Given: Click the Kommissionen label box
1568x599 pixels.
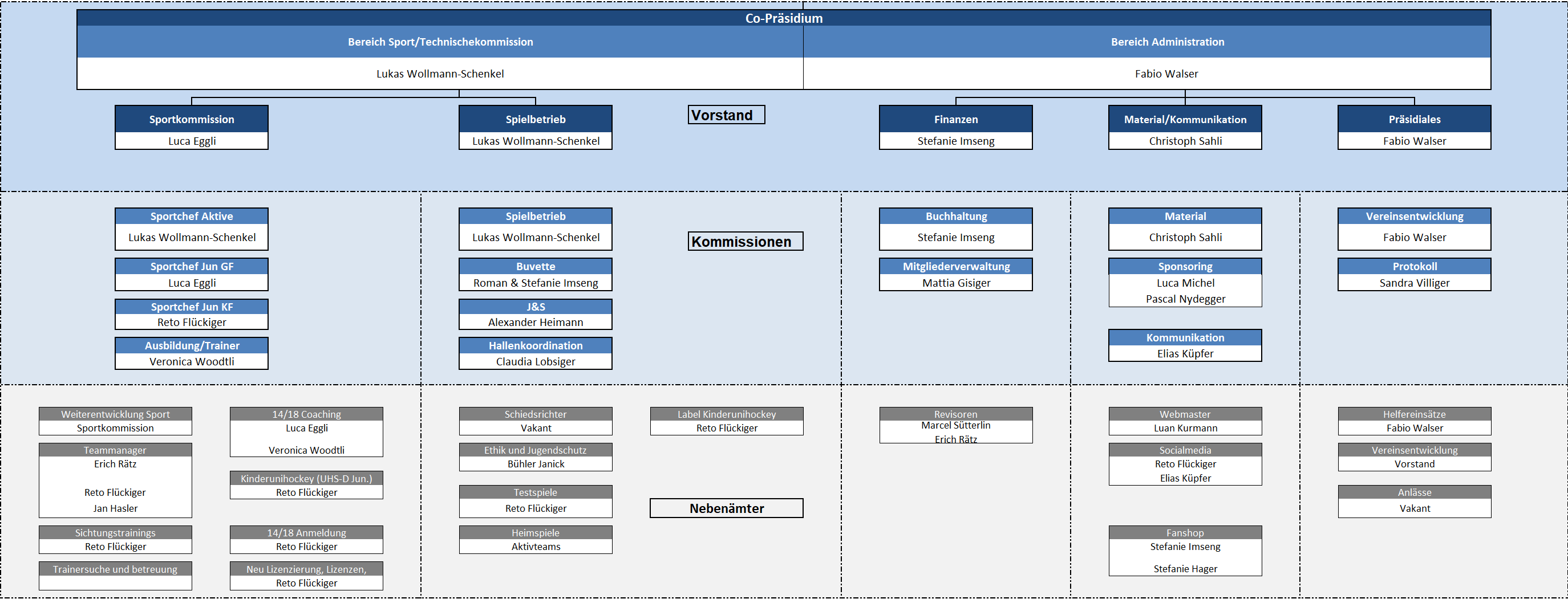Looking at the screenshot, I should point(745,242).
